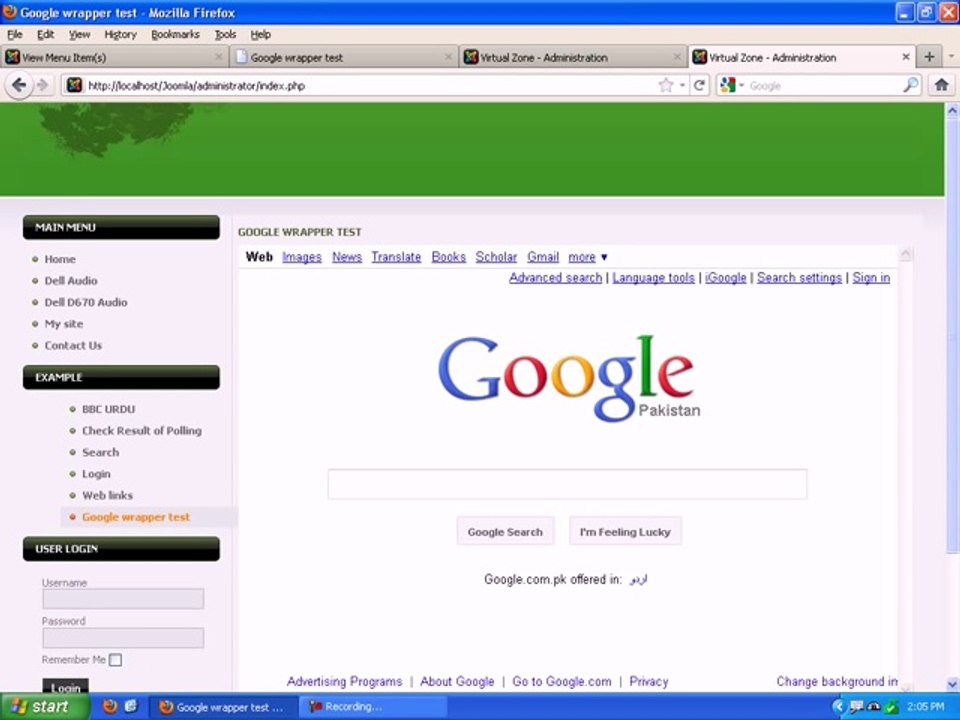Expand the Google 'more' dropdown
The width and height of the screenshot is (960, 720).
coord(587,257)
